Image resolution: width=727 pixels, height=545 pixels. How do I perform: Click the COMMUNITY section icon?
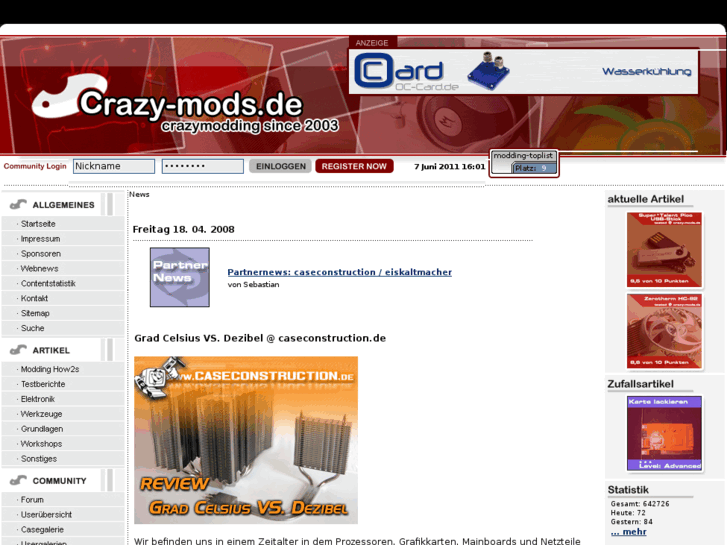click(x=18, y=481)
